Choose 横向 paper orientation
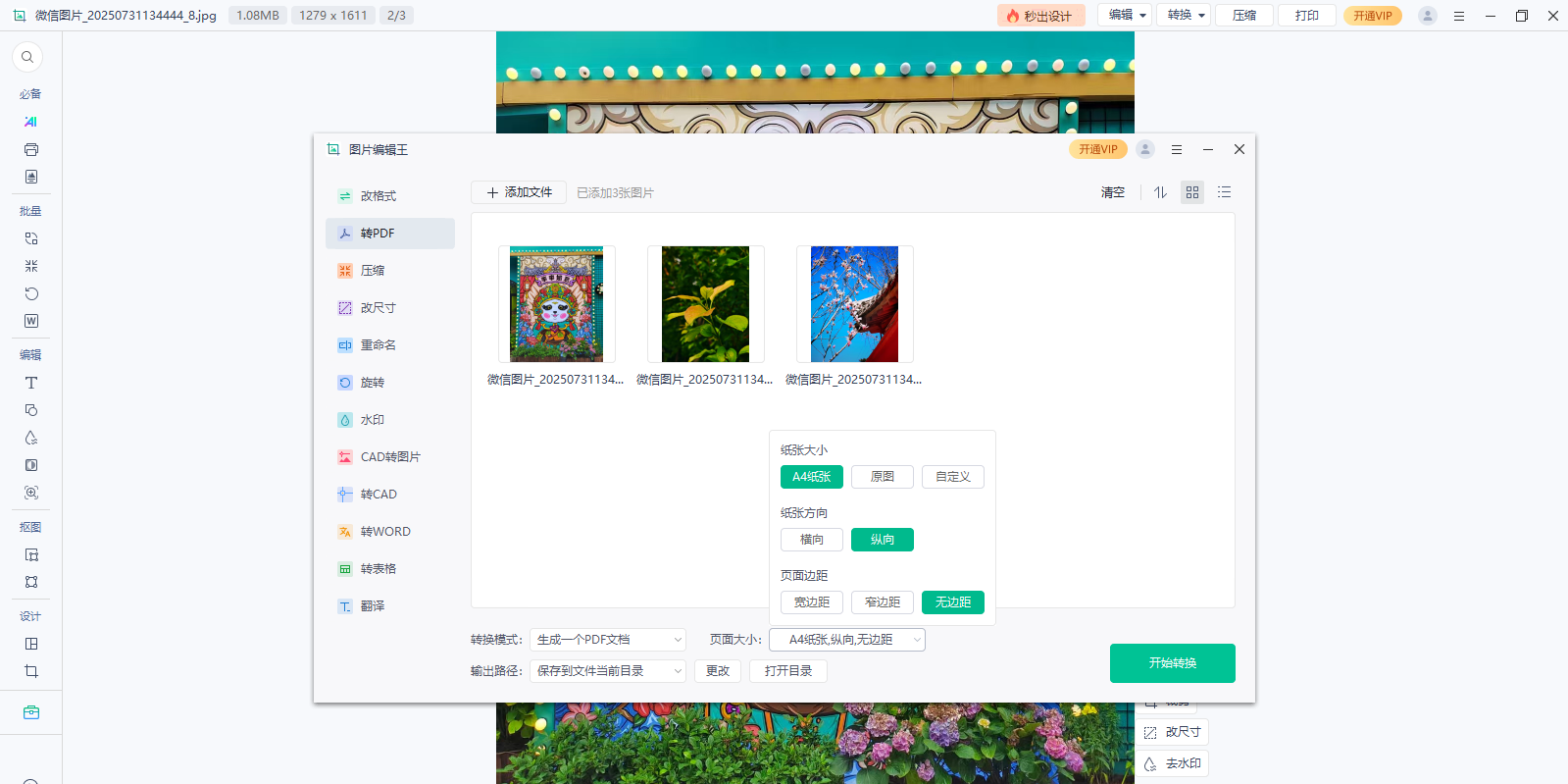This screenshot has height=784, width=1568. 811,540
